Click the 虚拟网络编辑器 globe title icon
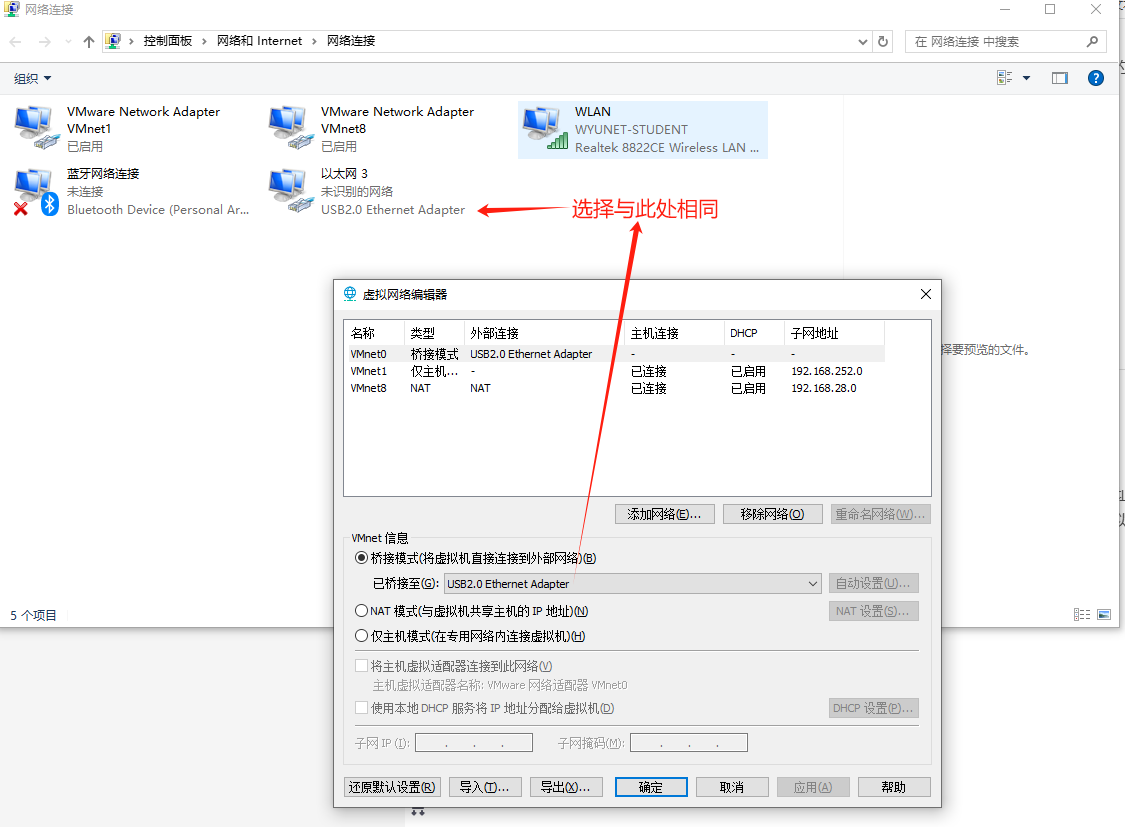 [349, 294]
